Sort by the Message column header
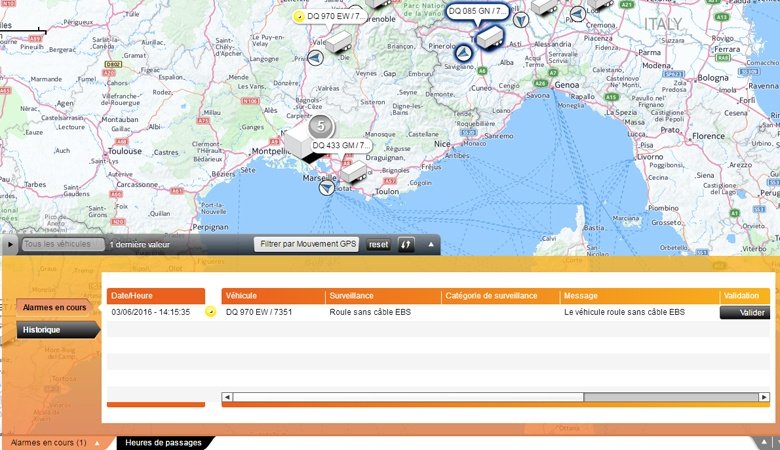Screen dimensions: 780x450 pos(639,295)
